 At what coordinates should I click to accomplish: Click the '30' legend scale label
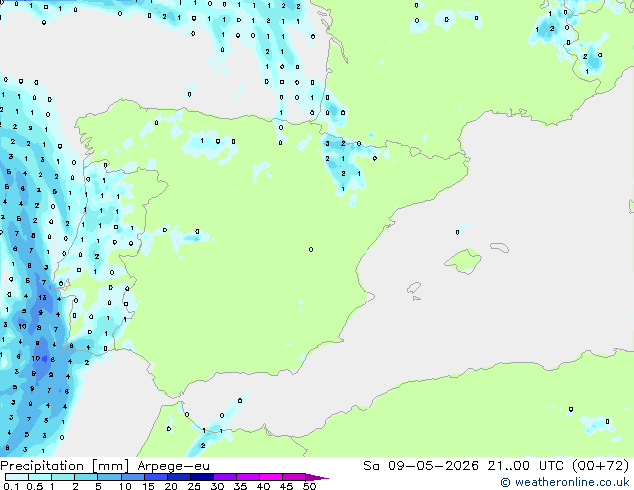point(217,486)
